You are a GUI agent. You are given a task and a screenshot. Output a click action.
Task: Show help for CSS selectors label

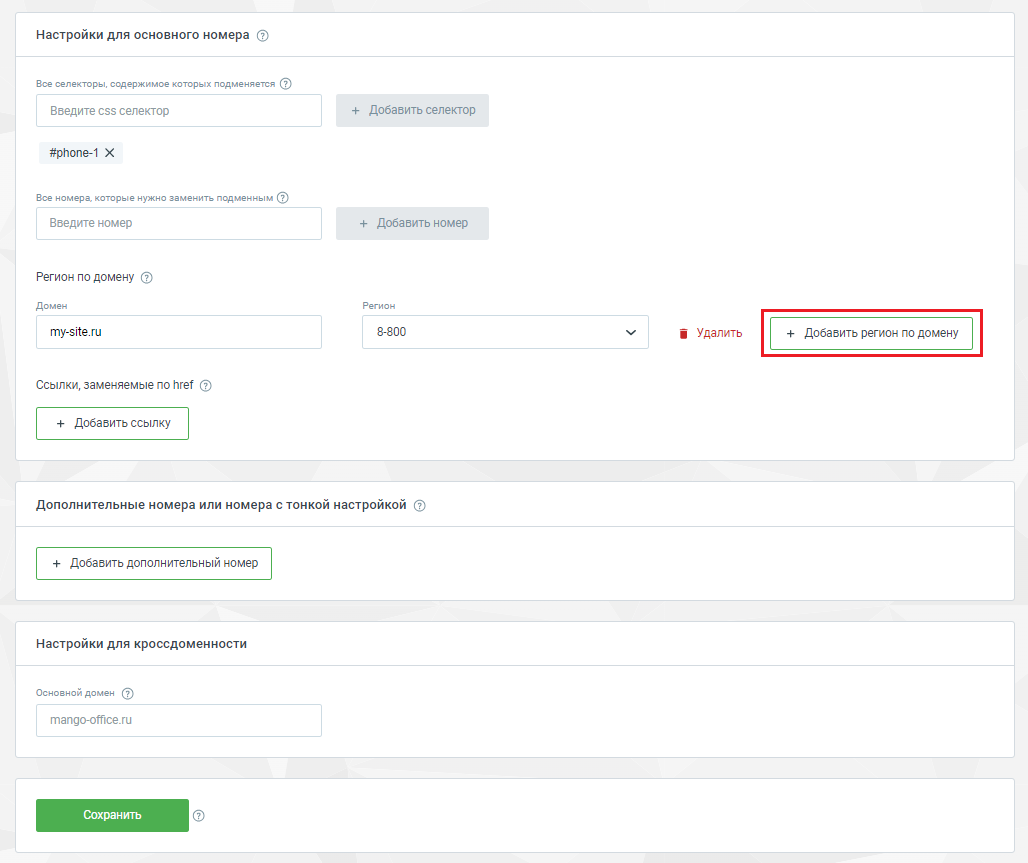point(286,84)
